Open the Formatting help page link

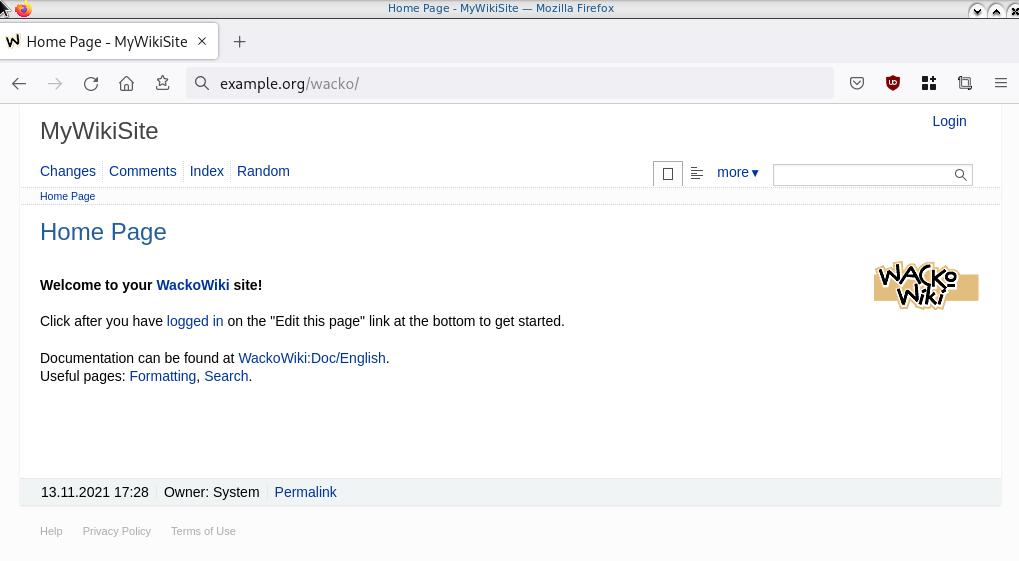click(x=162, y=376)
